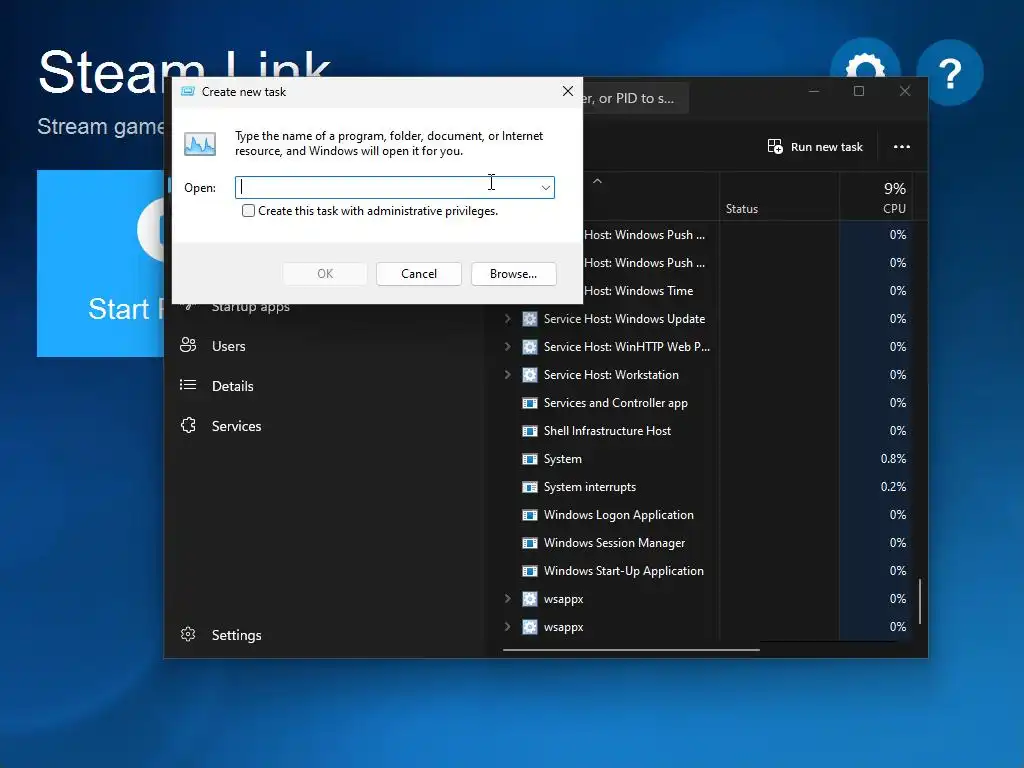Expand Service Host: WinHTTP Web P... row

tap(507, 347)
